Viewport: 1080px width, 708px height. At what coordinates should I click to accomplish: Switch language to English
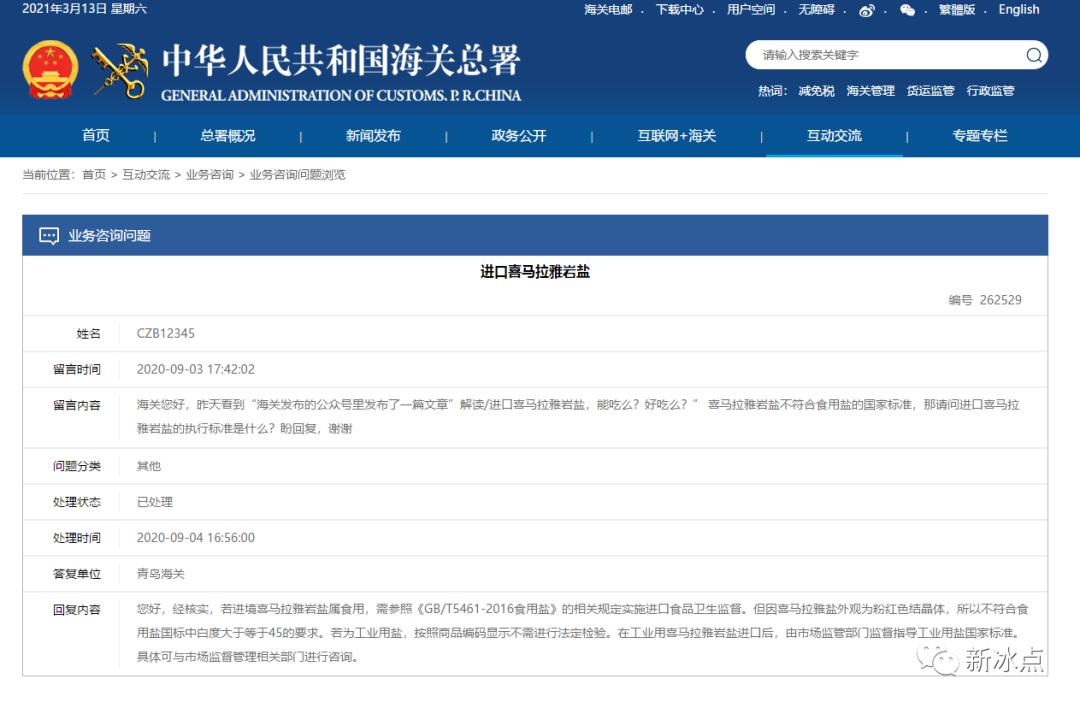click(x=1018, y=10)
